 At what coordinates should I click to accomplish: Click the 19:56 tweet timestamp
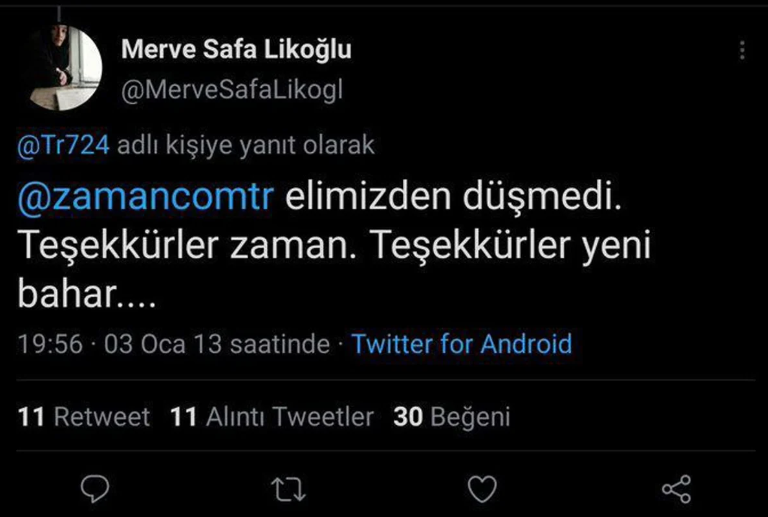[x=50, y=344]
